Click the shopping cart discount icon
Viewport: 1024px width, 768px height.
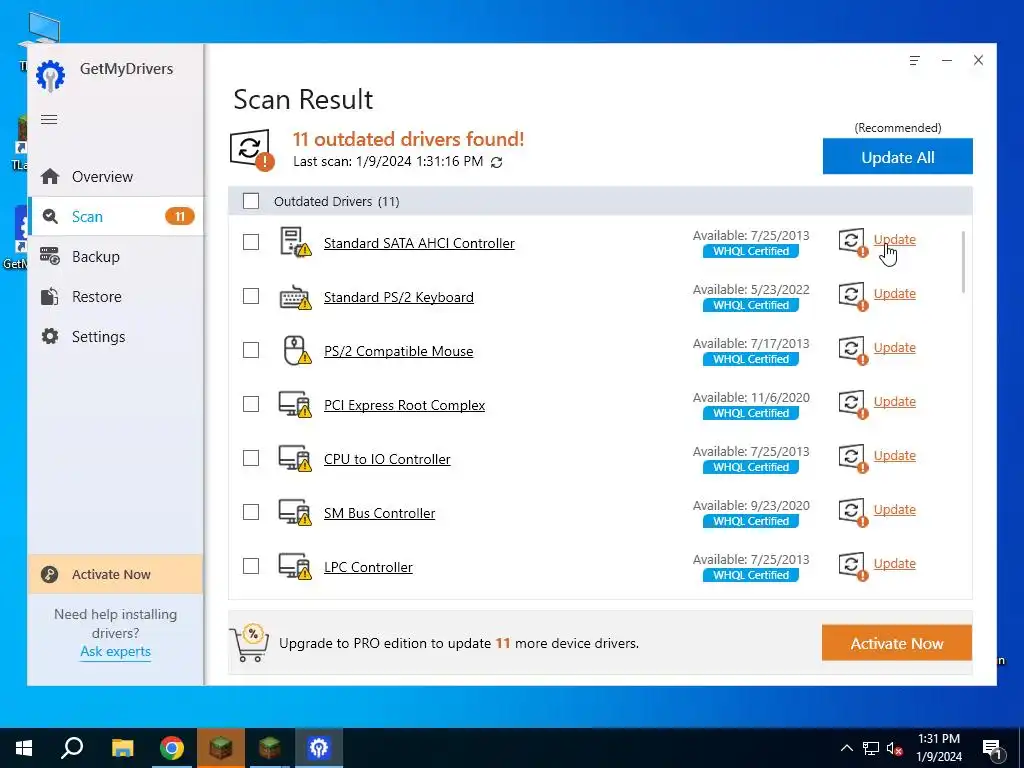(249, 643)
